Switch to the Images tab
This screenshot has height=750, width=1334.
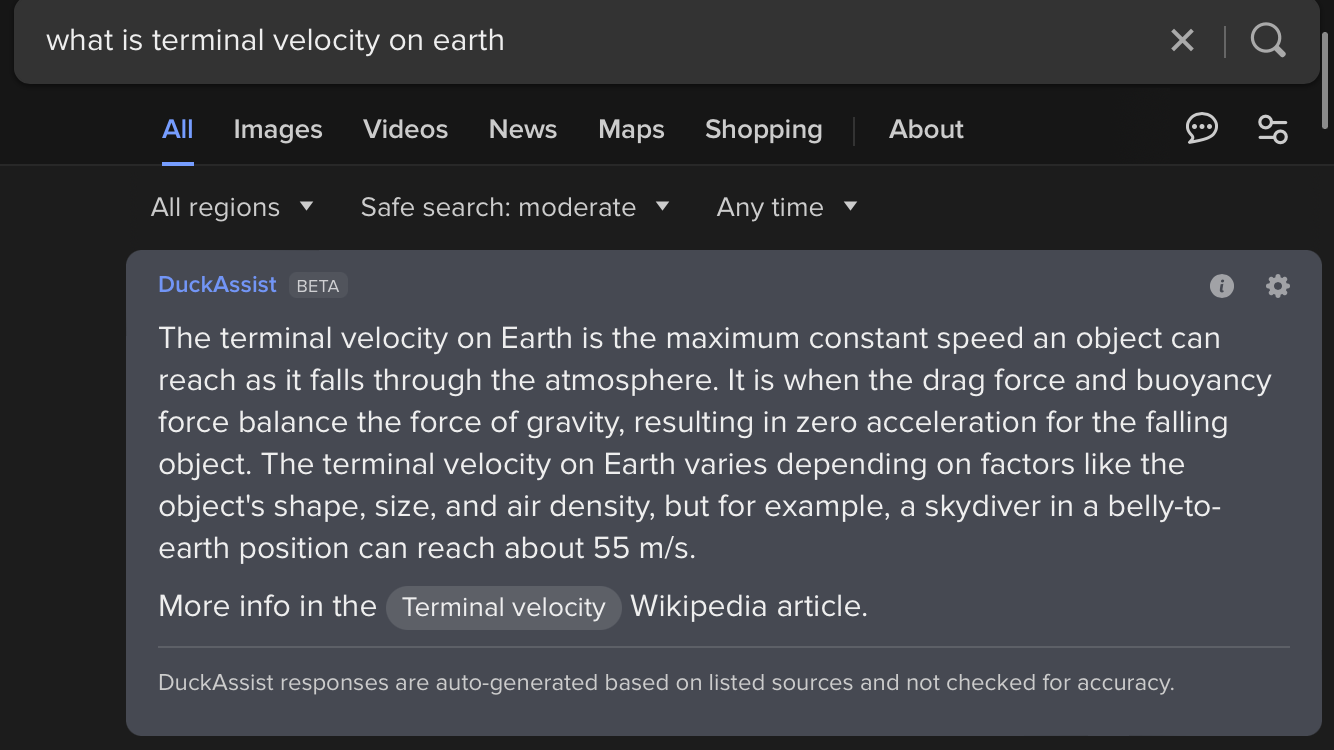pyautogui.click(x=278, y=129)
